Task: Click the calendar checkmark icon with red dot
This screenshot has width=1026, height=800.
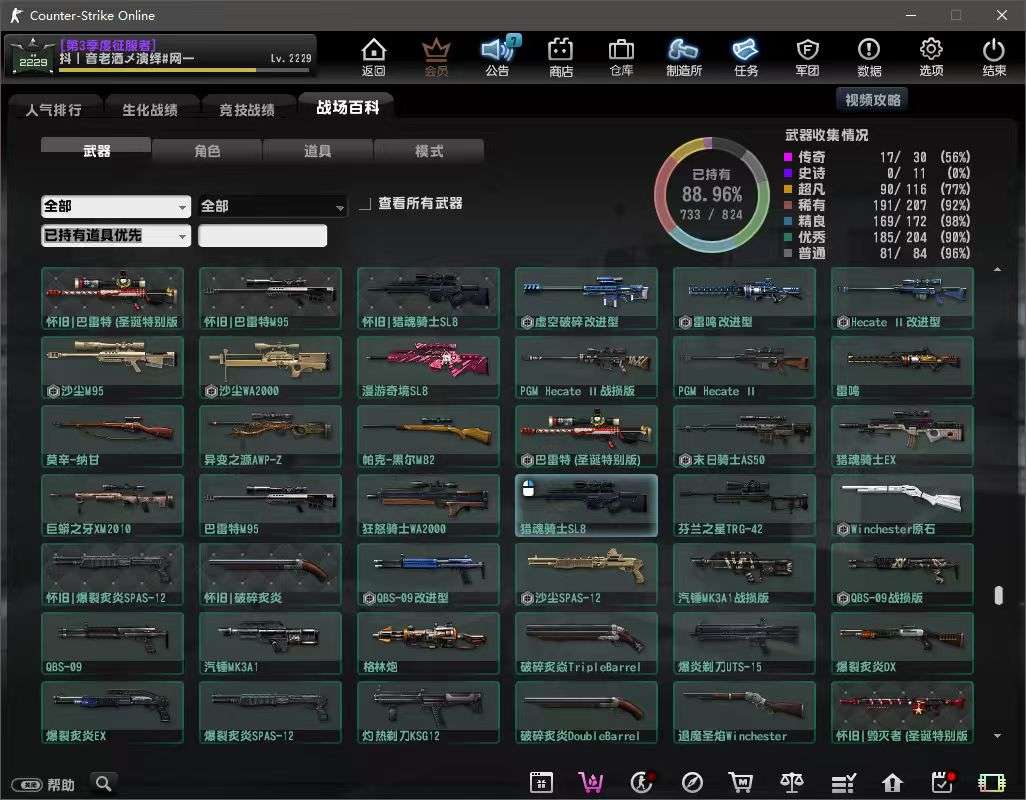Action: point(942,782)
